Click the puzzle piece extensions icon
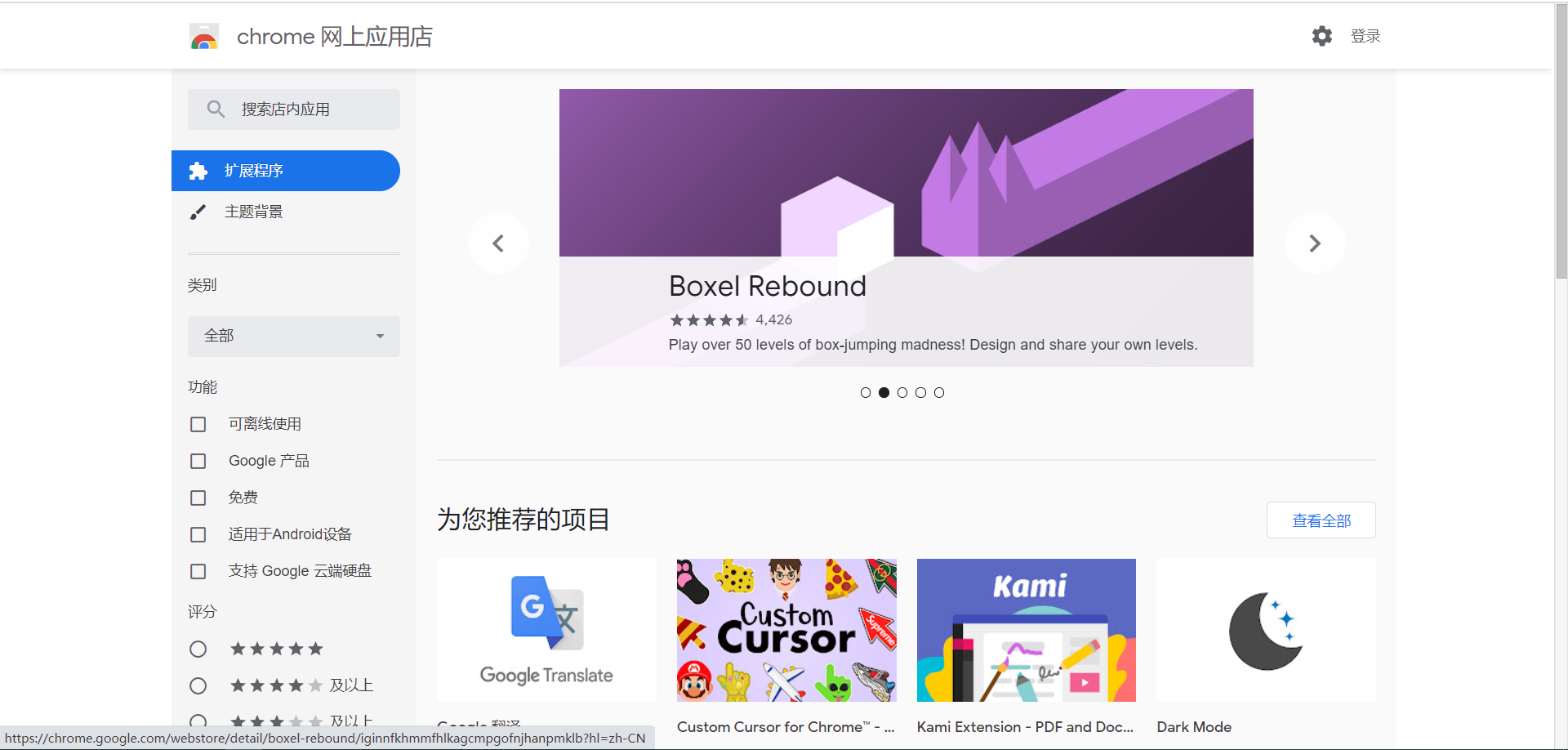 point(198,171)
